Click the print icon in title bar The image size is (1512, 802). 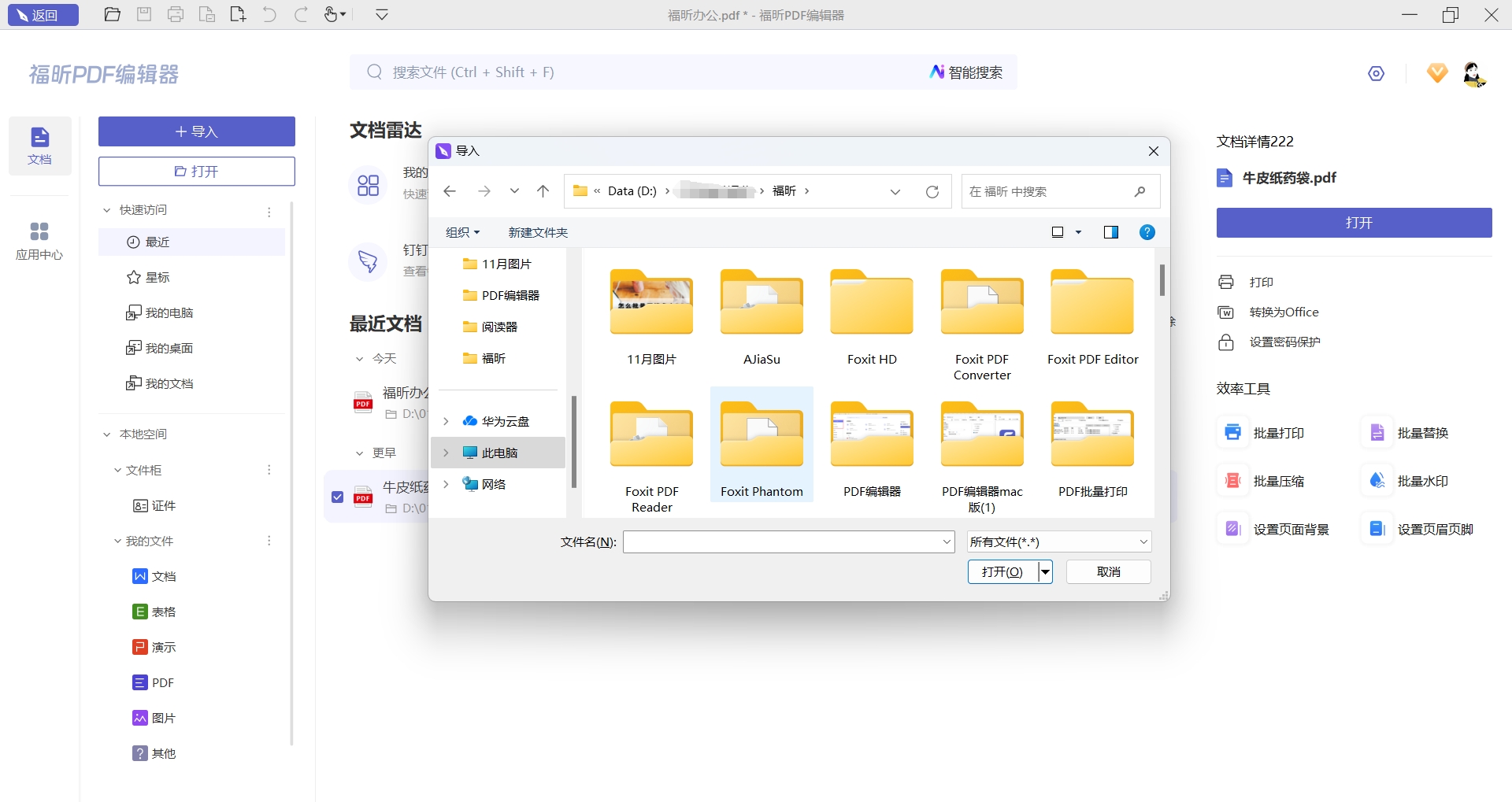tap(176, 15)
